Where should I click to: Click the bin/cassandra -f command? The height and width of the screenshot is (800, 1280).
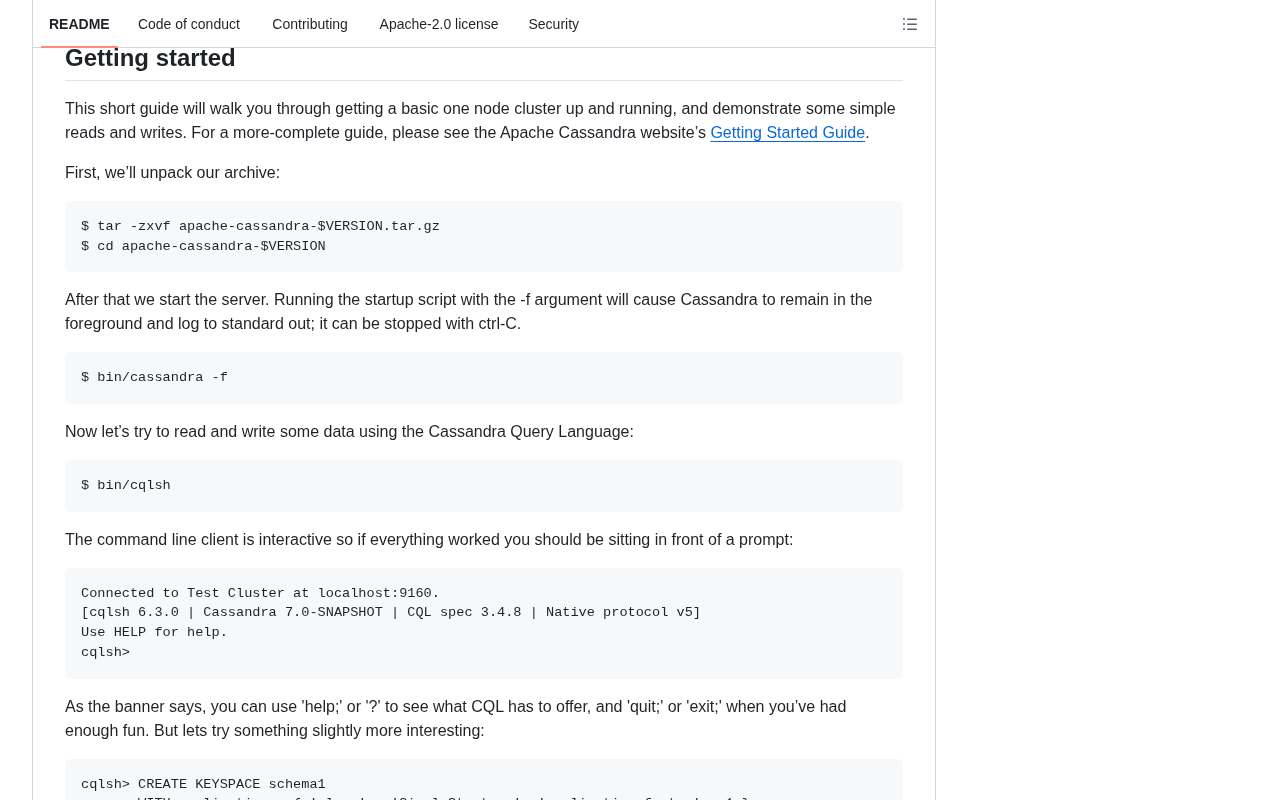154,378
